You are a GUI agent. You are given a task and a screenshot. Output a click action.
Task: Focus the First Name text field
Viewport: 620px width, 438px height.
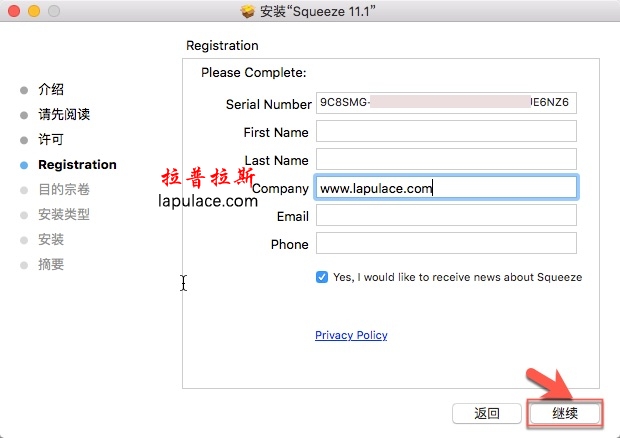pyautogui.click(x=446, y=131)
